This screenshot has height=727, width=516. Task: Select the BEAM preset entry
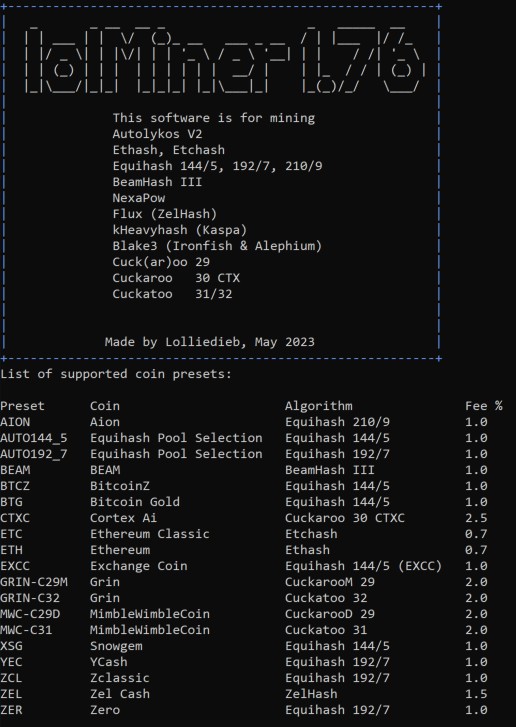(15, 470)
